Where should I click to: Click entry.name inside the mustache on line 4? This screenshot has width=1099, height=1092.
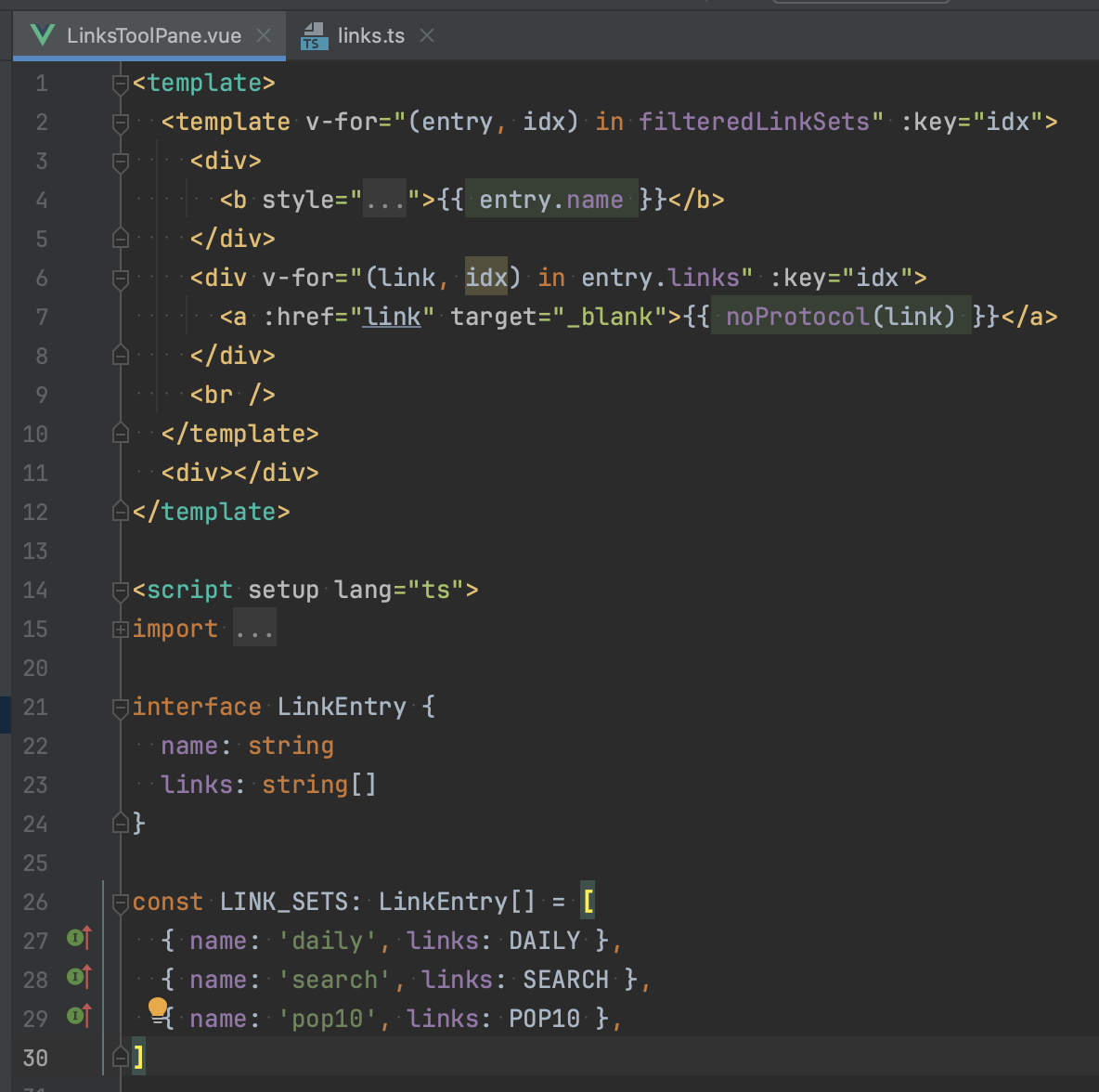coord(551,200)
